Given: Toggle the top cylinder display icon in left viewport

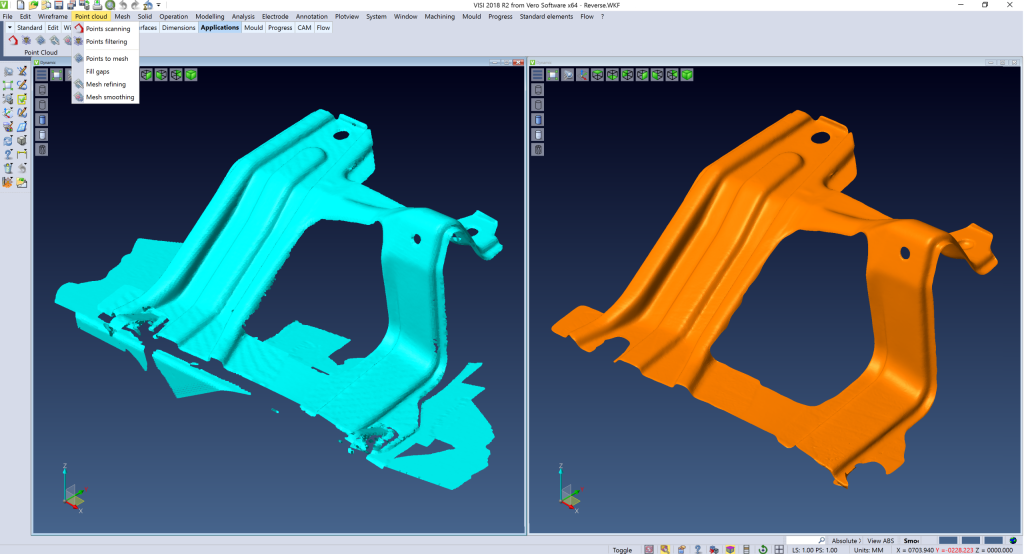Looking at the screenshot, I should 42,89.
